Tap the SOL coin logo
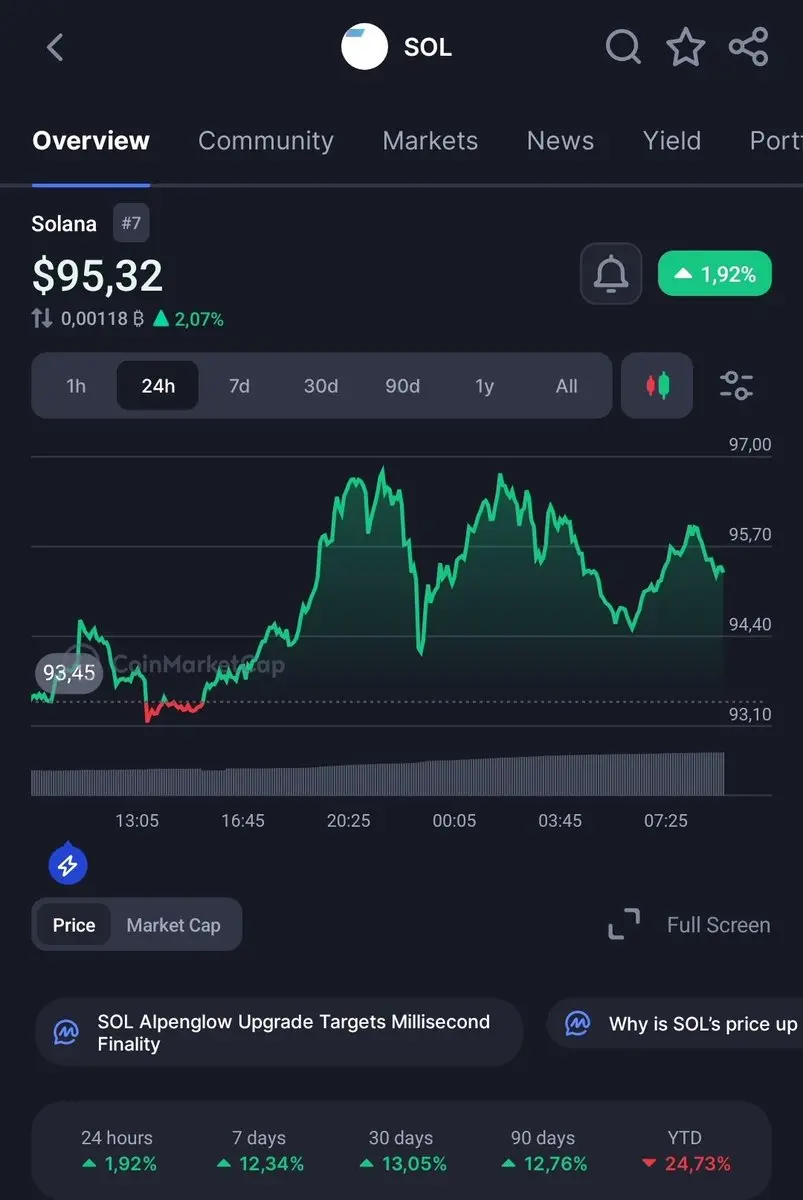The image size is (803, 1200). pos(364,47)
